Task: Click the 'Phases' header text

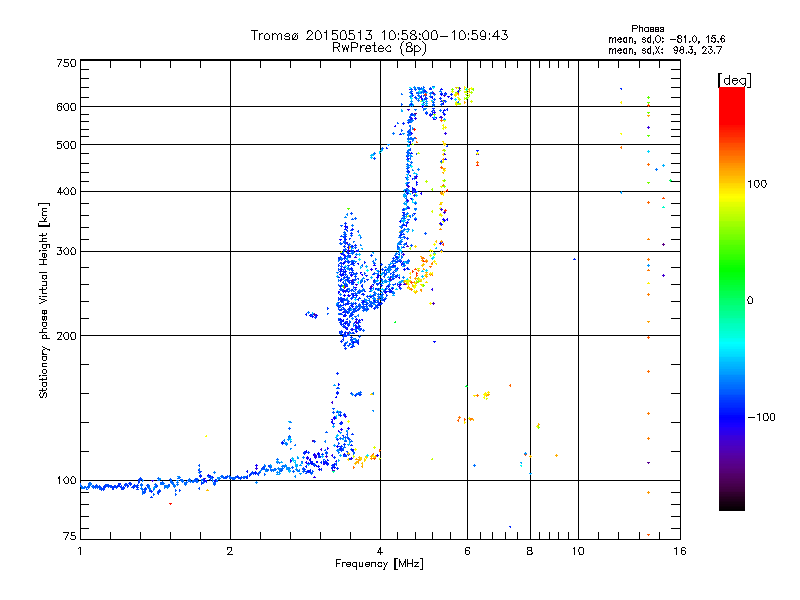Action: (647, 29)
